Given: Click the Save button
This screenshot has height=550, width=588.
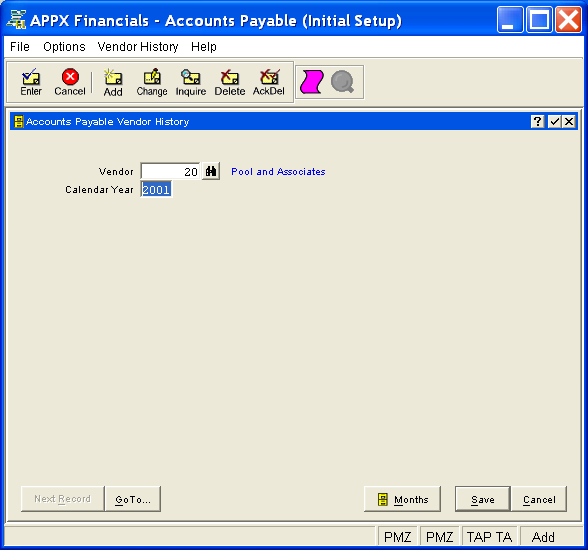Looking at the screenshot, I should (x=483, y=499).
